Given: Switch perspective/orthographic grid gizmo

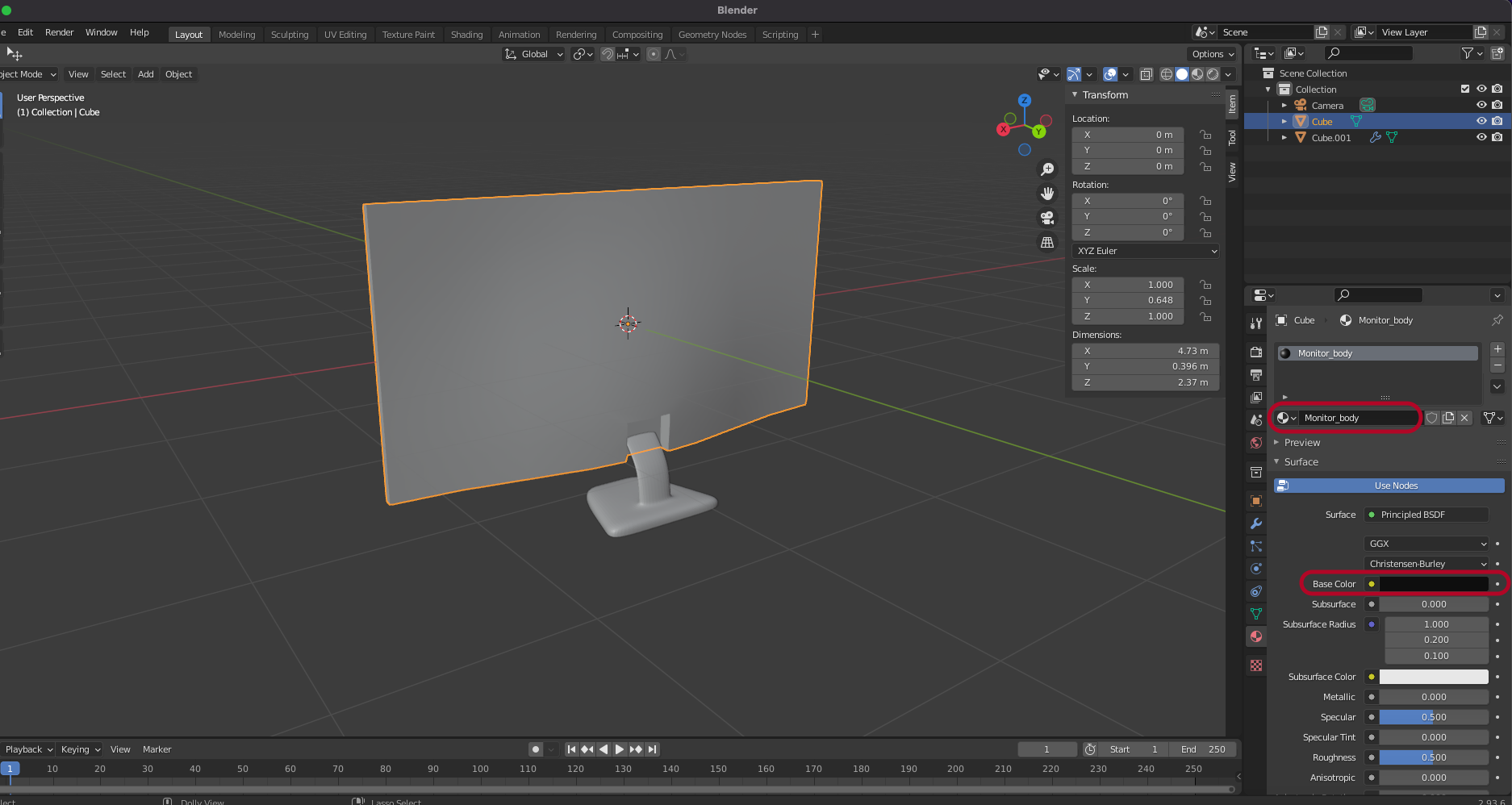Looking at the screenshot, I should (x=1047, y=242).
